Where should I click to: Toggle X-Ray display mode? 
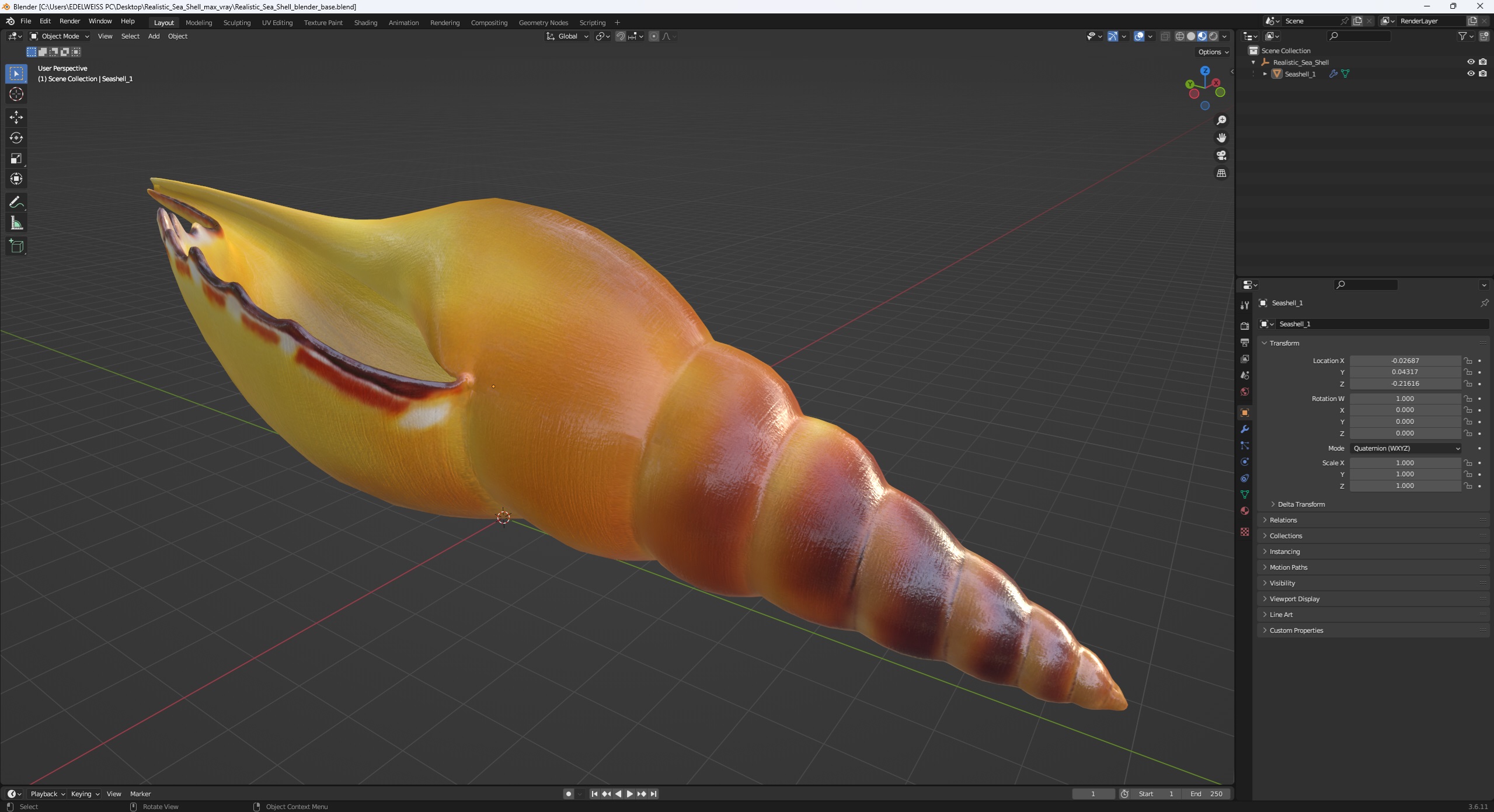pos(1165,36)
